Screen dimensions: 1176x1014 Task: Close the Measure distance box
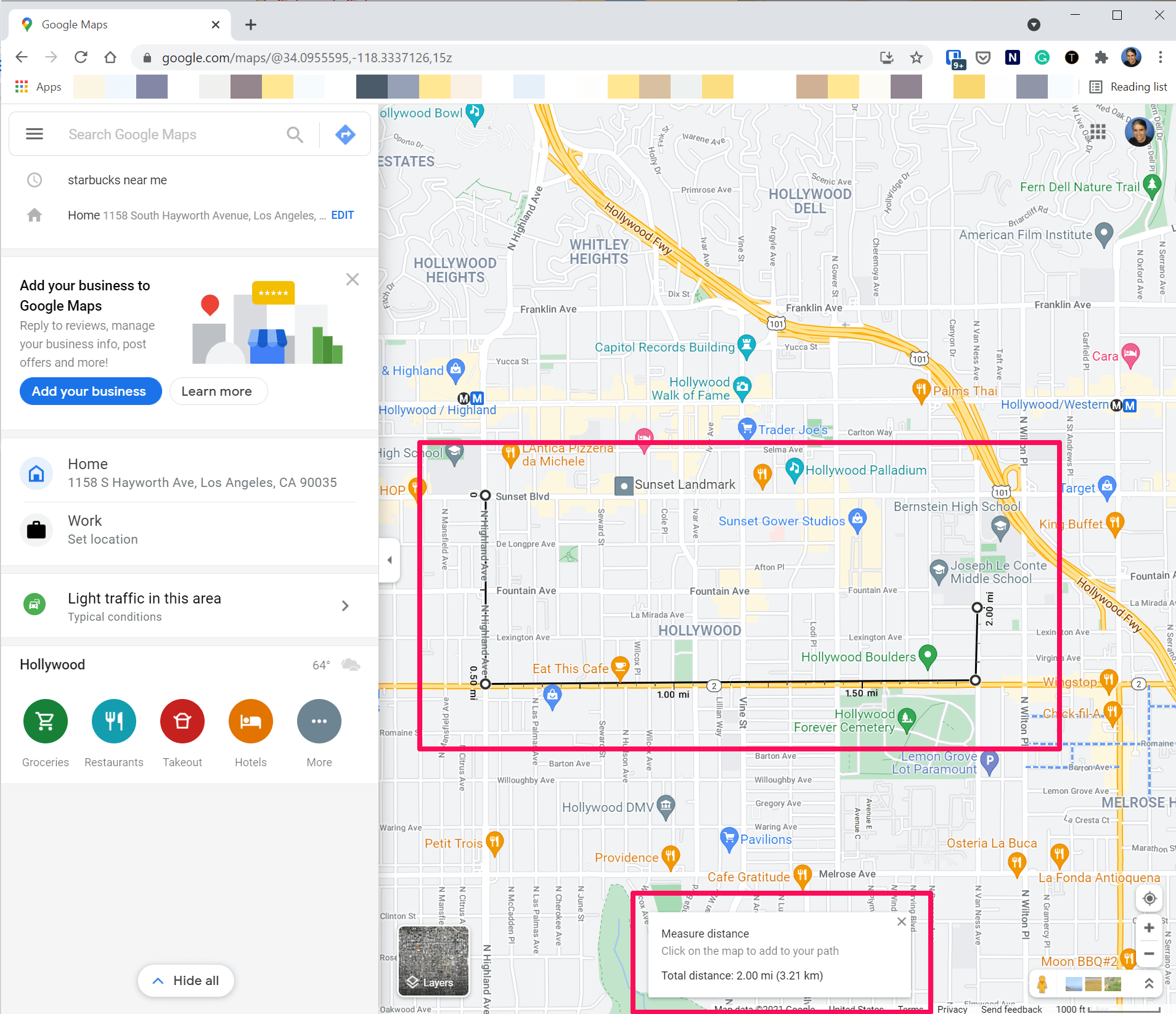(902, 922)
